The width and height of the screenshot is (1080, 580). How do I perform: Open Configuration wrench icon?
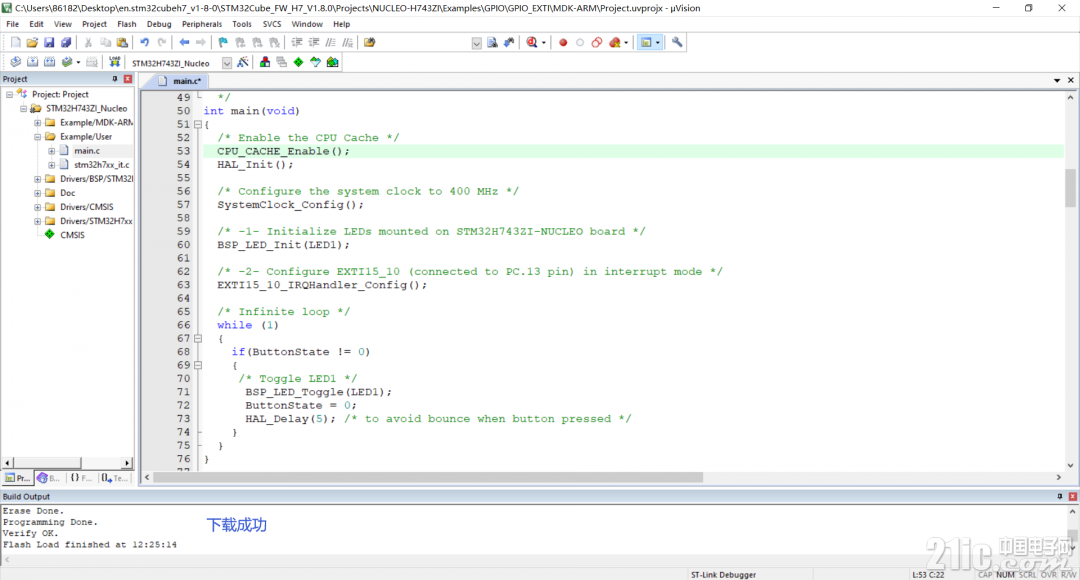pos(677,43)
